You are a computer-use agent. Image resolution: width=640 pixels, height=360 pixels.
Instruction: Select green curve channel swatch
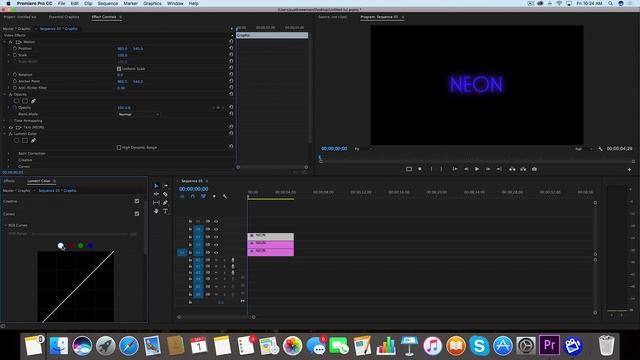81,246
